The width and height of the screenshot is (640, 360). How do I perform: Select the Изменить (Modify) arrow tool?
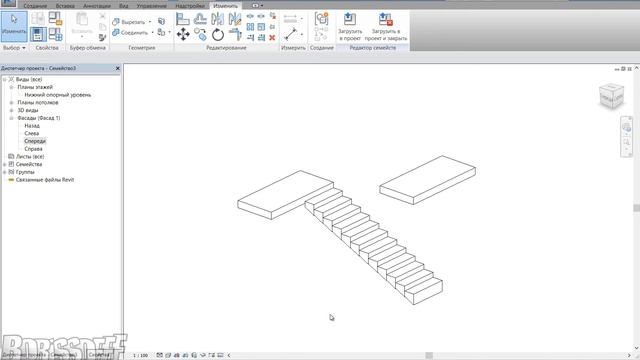(x=14, y=26)
